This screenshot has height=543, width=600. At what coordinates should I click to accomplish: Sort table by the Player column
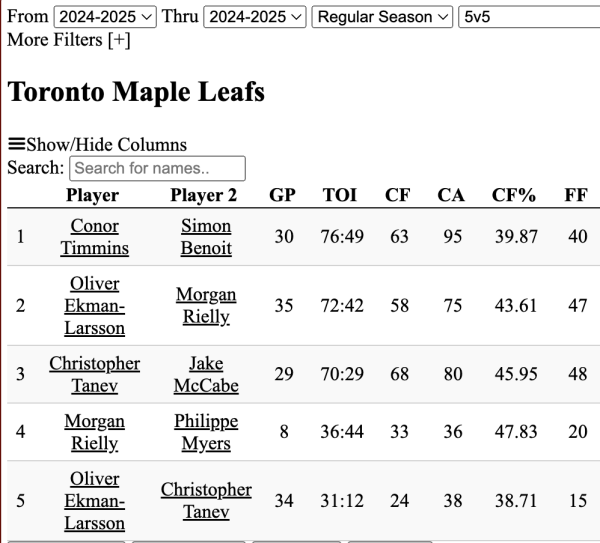coord(92,195)
